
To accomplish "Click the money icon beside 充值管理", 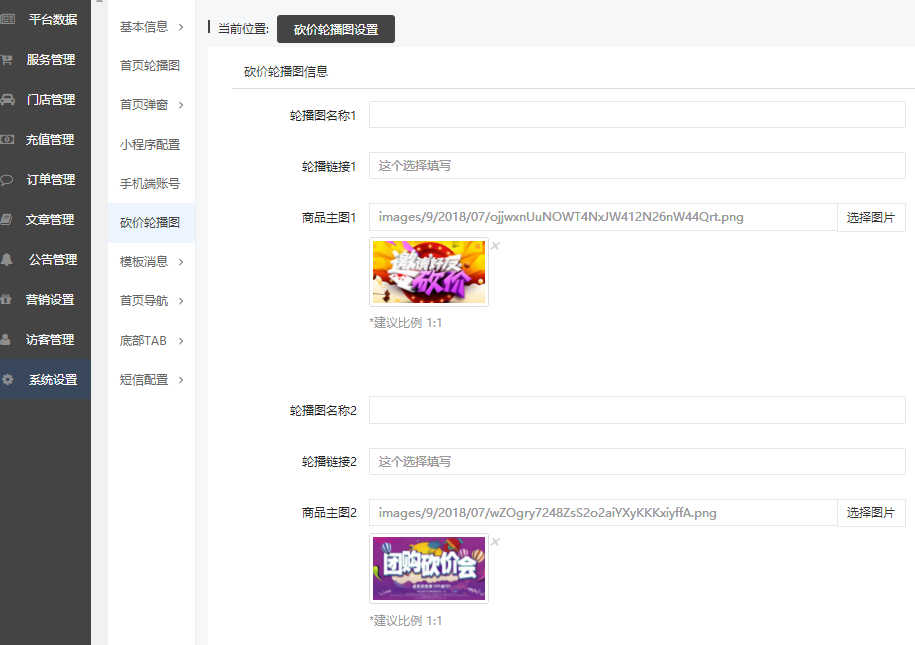I will (x=7, y=140).
